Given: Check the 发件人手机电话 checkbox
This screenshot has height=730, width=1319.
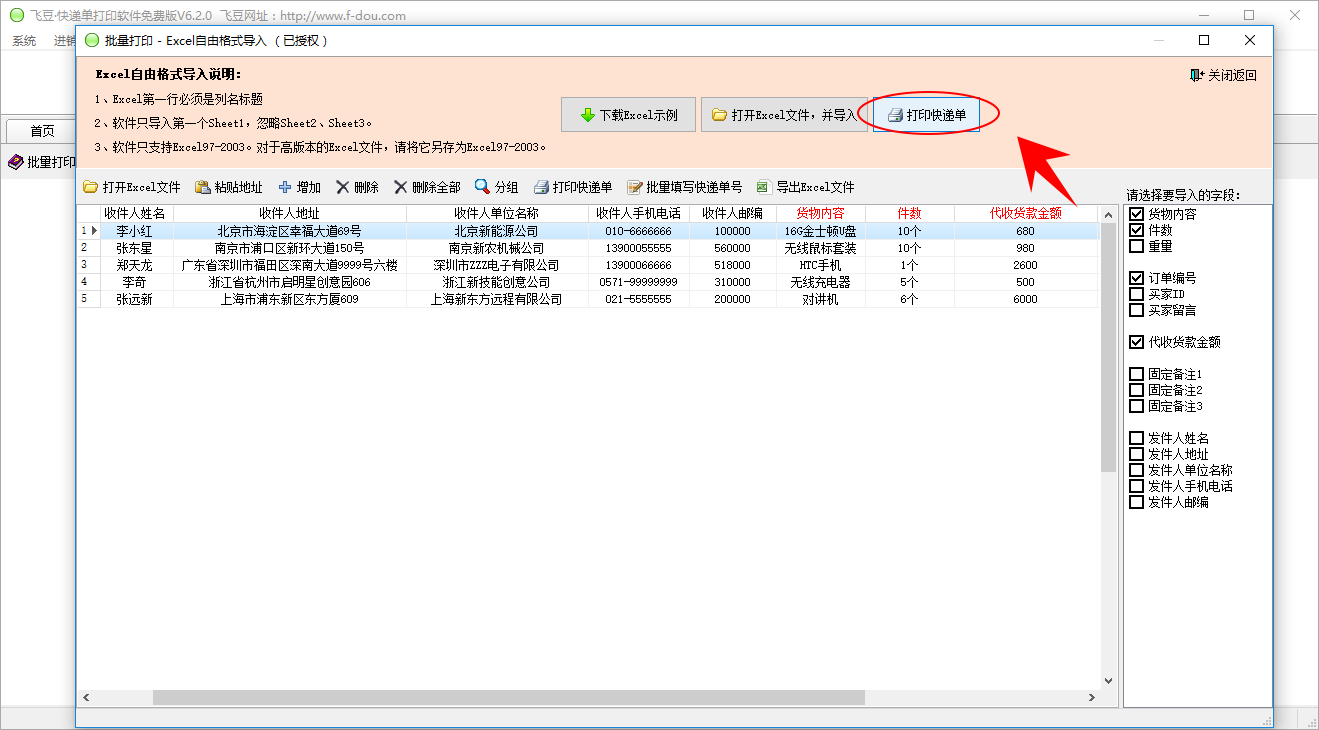Looking at the screenshot, I should coord(1136,486).
